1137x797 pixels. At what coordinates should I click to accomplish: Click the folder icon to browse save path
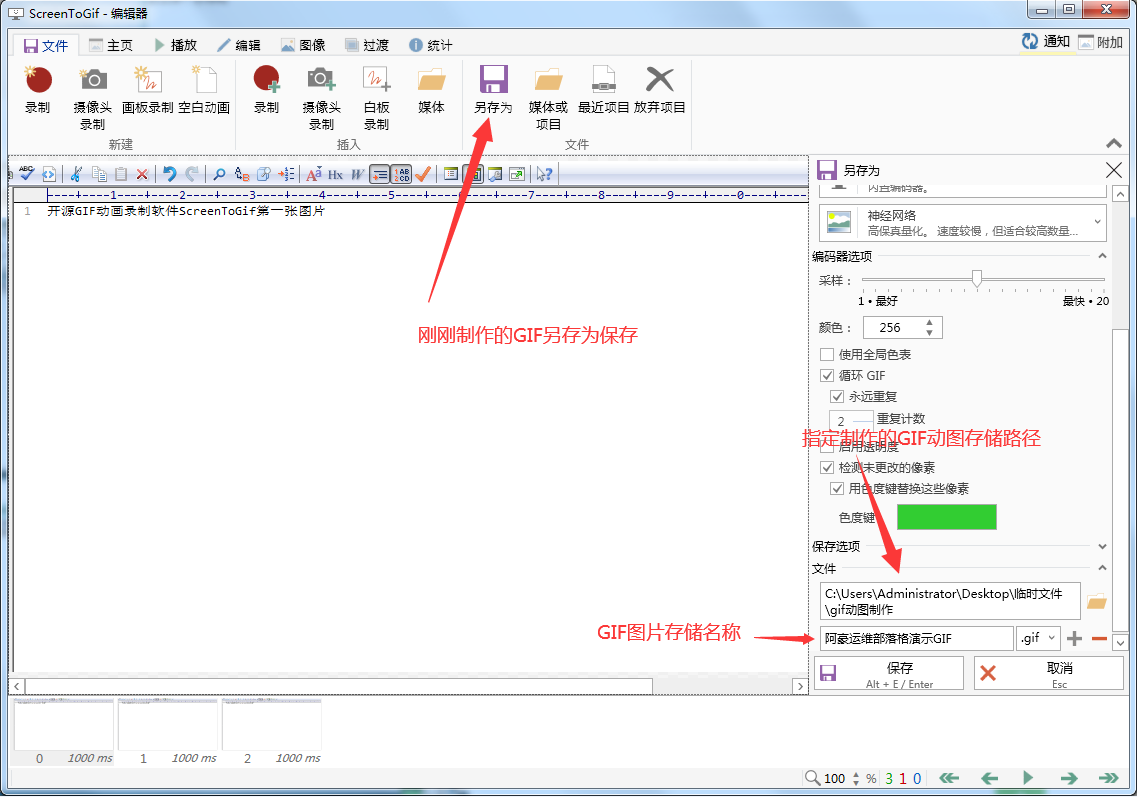coord(1097,602)
